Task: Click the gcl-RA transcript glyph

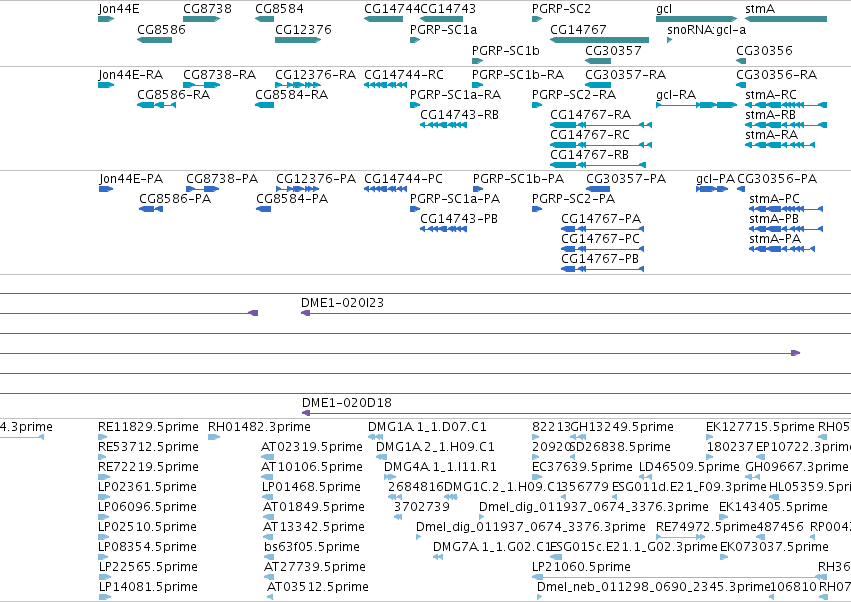Action: click(696, 105)
